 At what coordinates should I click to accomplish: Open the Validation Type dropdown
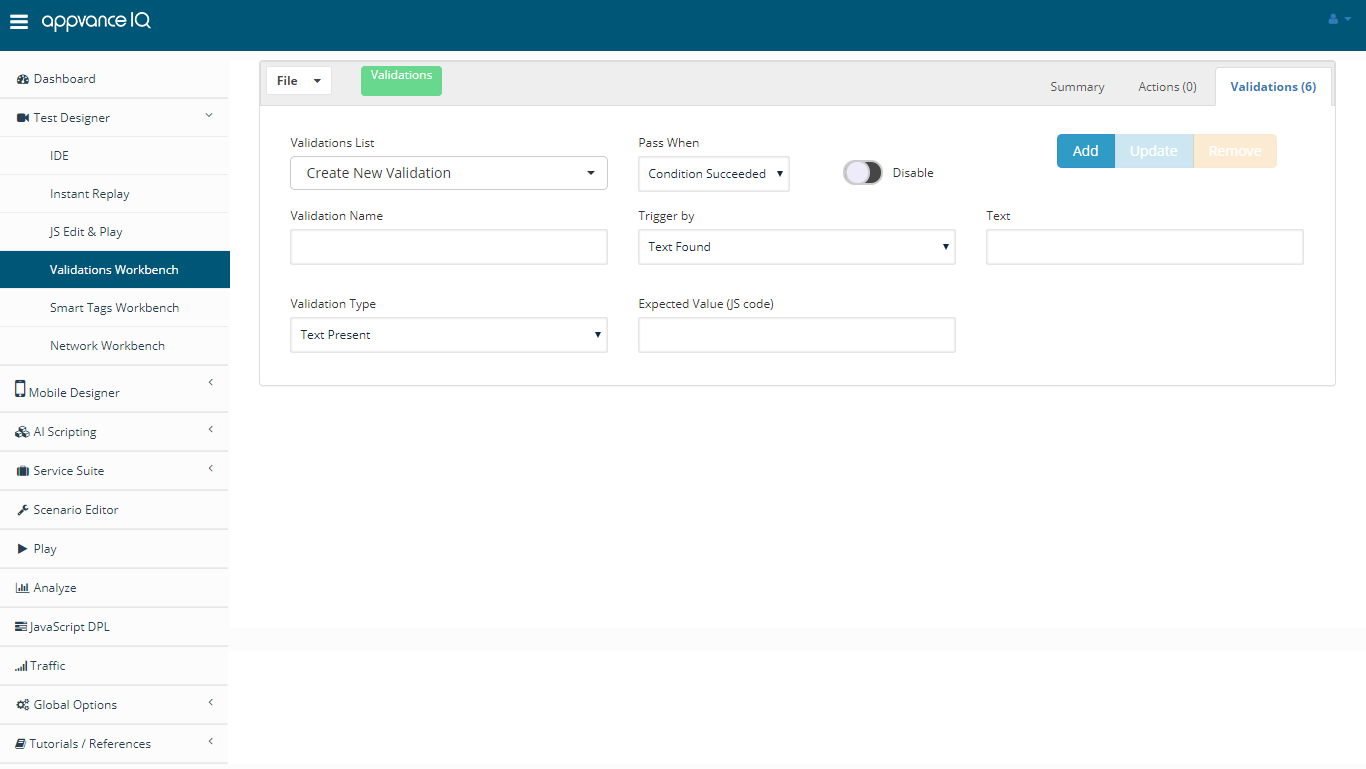449,335
